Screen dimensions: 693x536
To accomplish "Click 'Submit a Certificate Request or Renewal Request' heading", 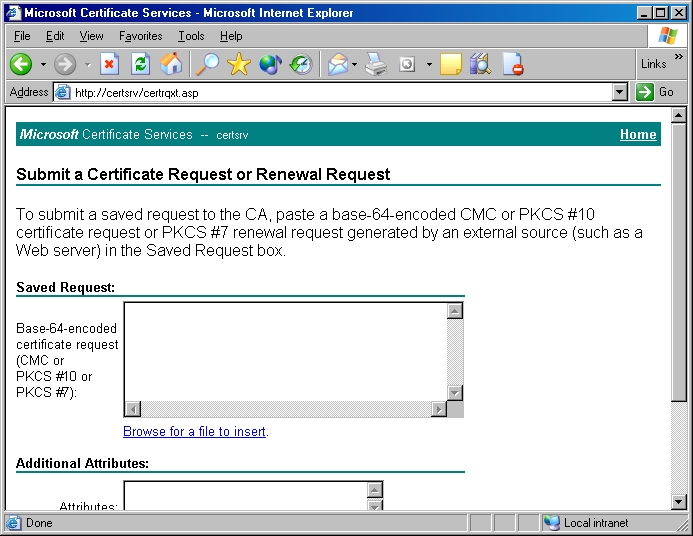I will (203, 174).
